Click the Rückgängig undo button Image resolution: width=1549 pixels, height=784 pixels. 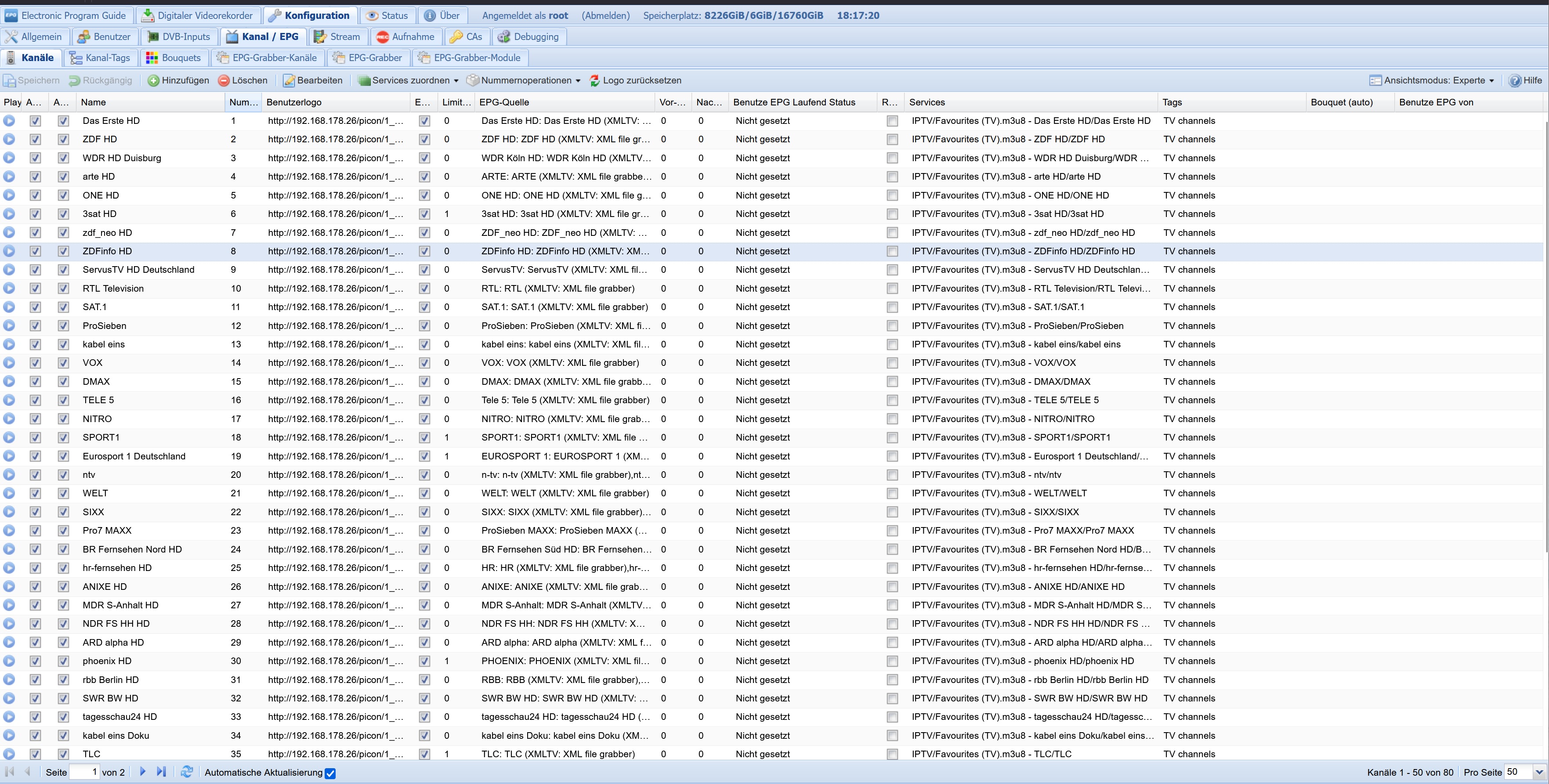pos(101,80)
